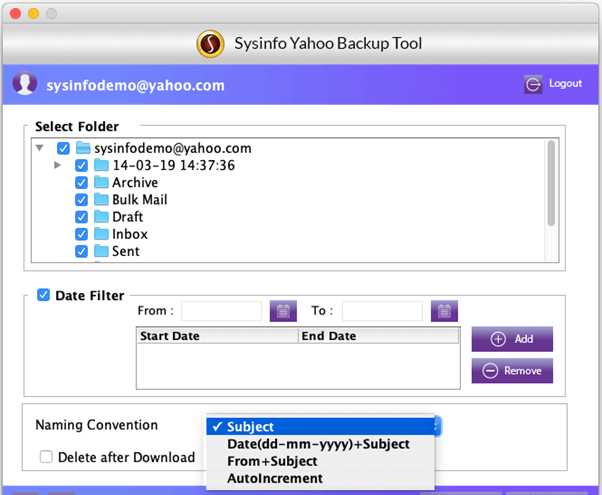Click the From date input field
The width and height of the screenshot is (602, 495).
point(221,311)
